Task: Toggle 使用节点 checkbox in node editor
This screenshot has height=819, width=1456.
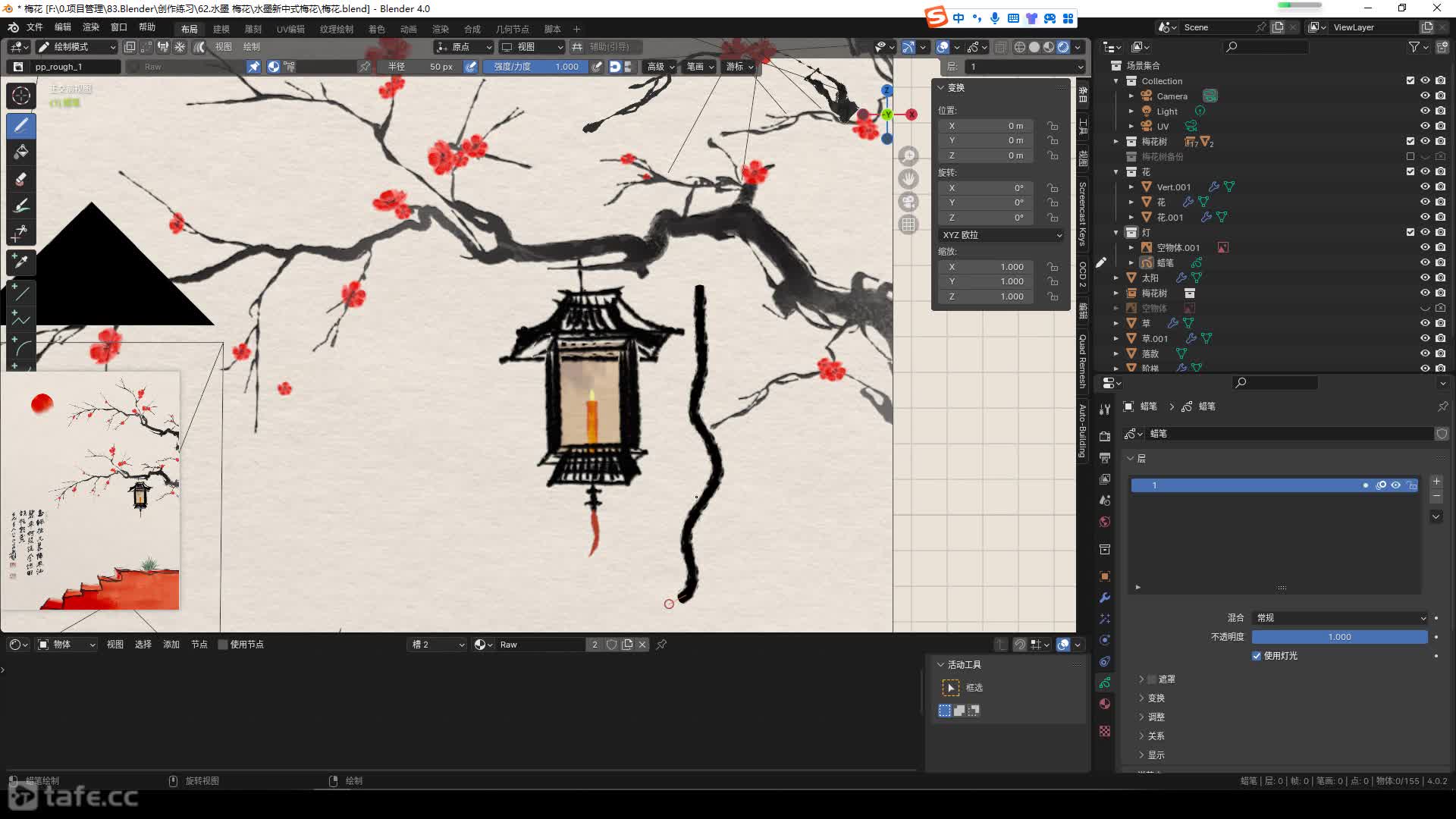Action: [223, 645]
